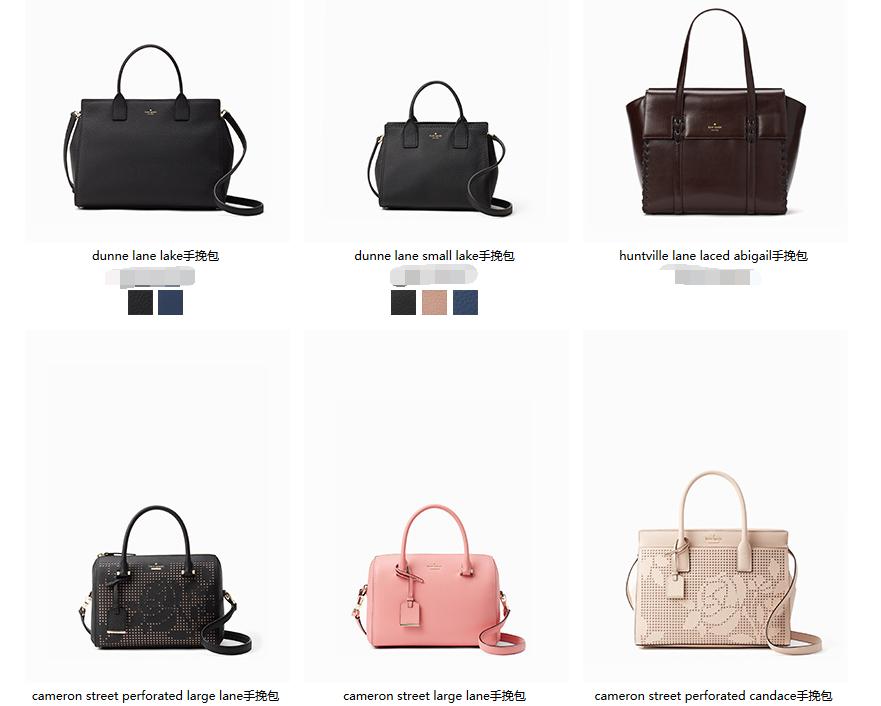The height and width of the screenshot is (706, 881).
Task: Select navy blue color for dunne lane lake
Action: [170, 302]
